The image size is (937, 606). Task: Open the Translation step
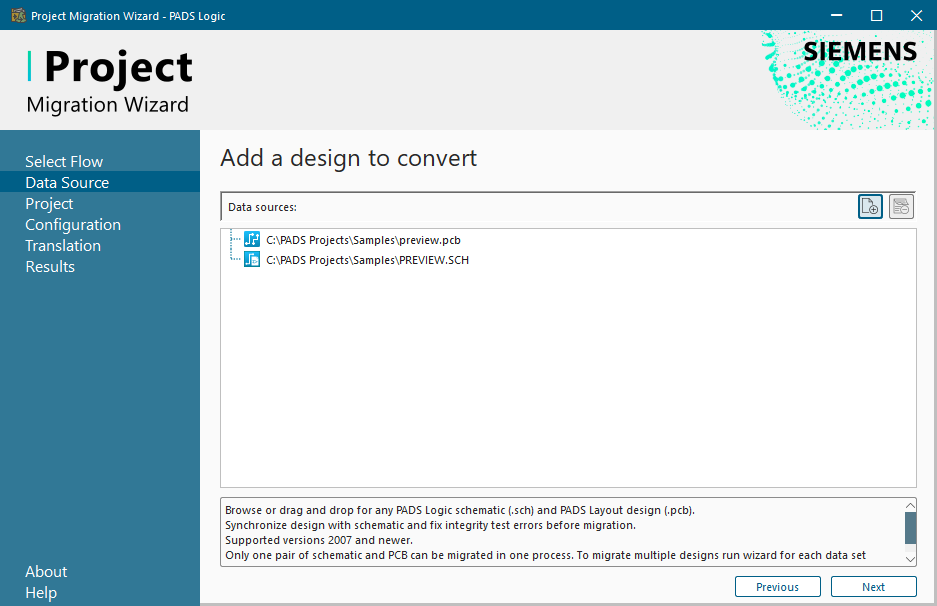[63, 245]
